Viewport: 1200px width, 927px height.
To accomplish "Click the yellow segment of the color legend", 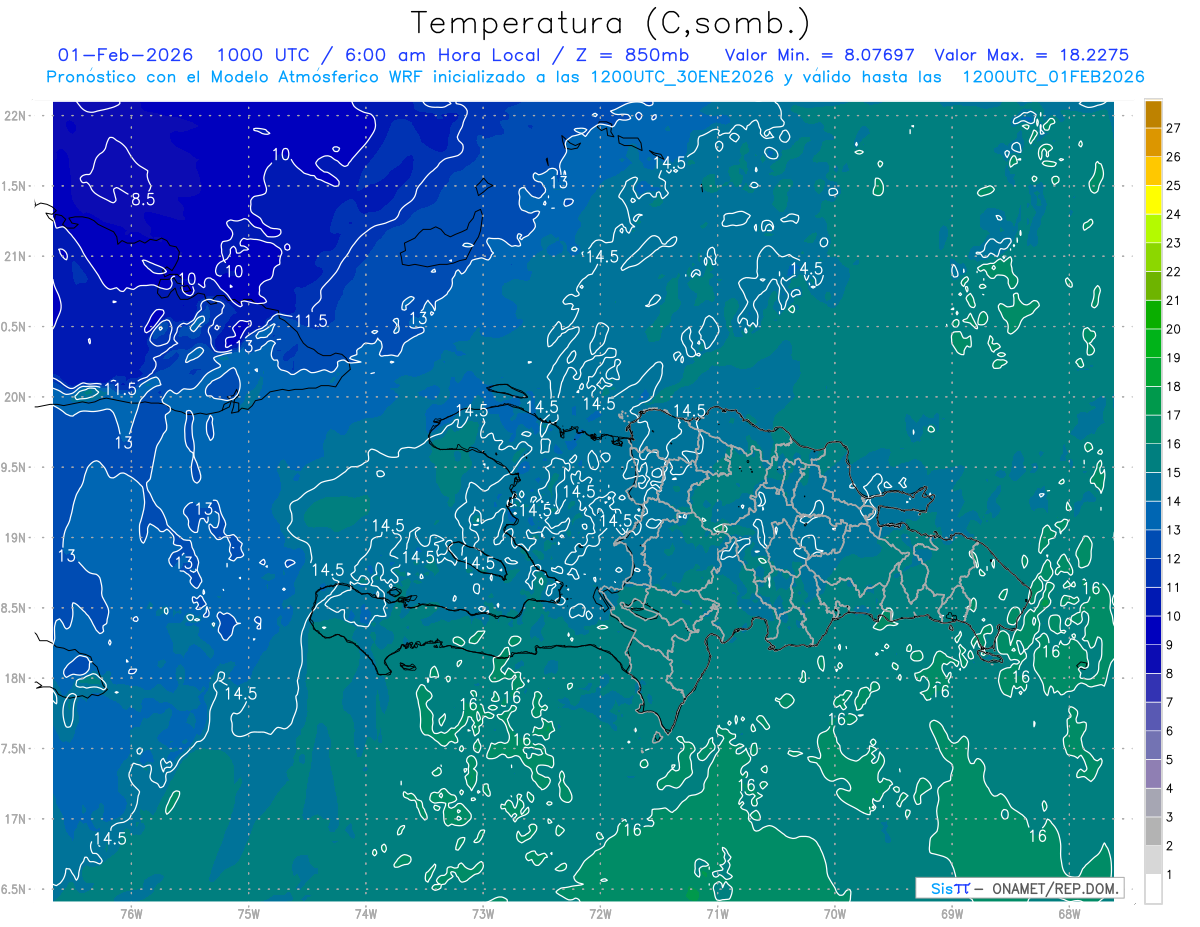I will click(x=1153, y=199).
